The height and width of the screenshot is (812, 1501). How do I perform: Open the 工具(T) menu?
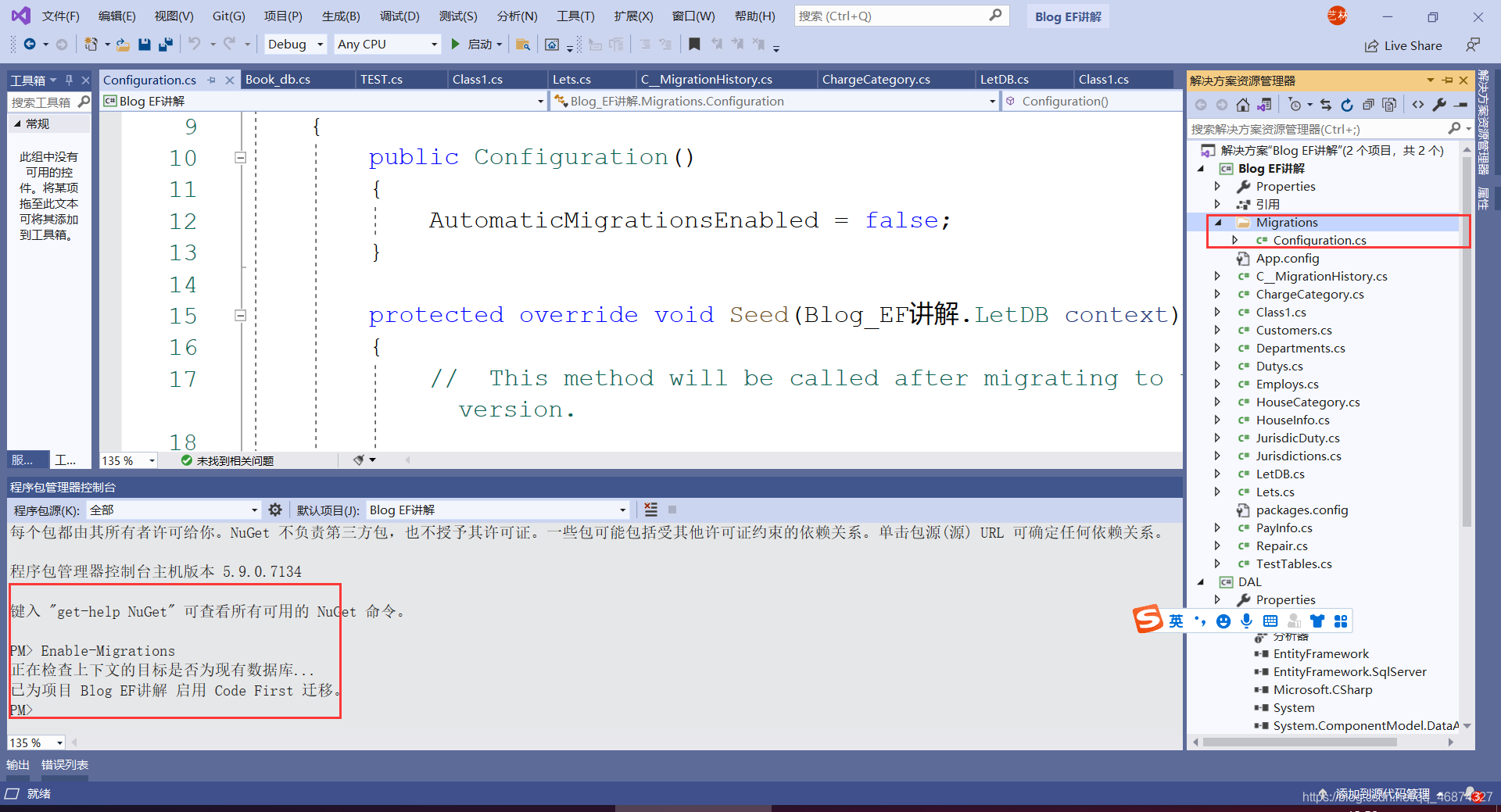[575, 16]
